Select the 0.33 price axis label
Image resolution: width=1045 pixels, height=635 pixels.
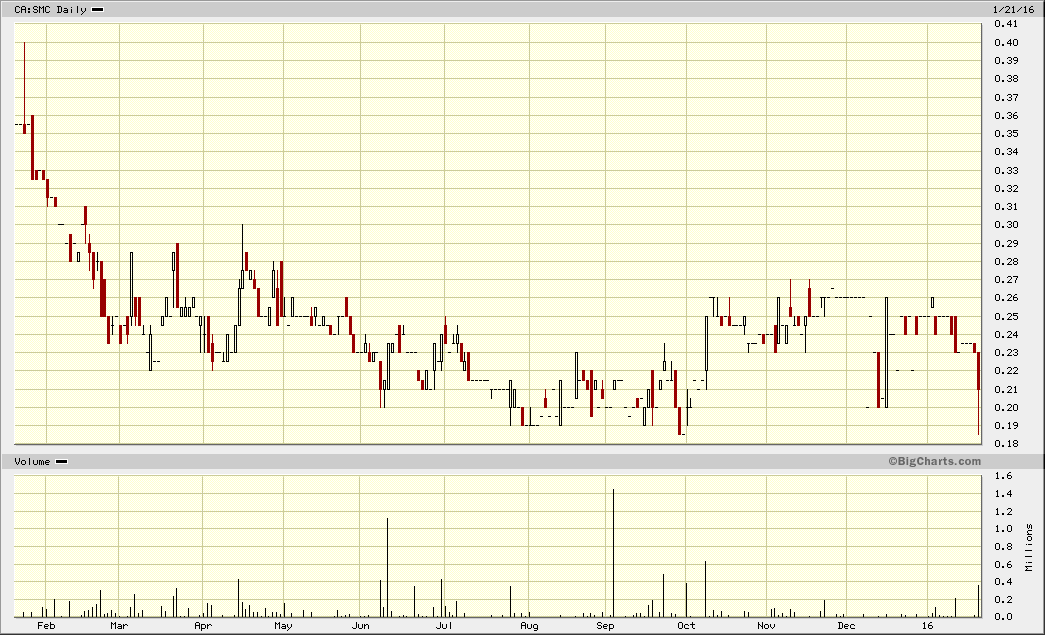click(x=1006, y=171)
